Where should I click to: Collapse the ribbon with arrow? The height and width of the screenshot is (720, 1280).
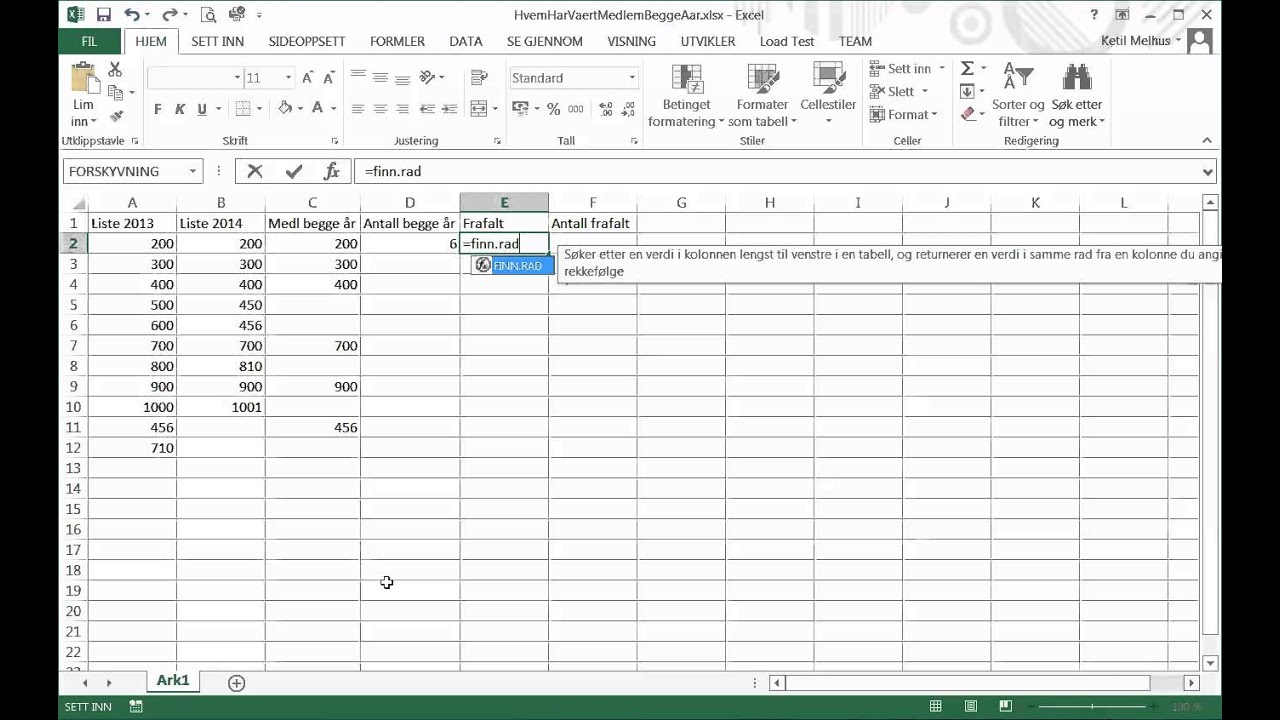click(1207, 141)
